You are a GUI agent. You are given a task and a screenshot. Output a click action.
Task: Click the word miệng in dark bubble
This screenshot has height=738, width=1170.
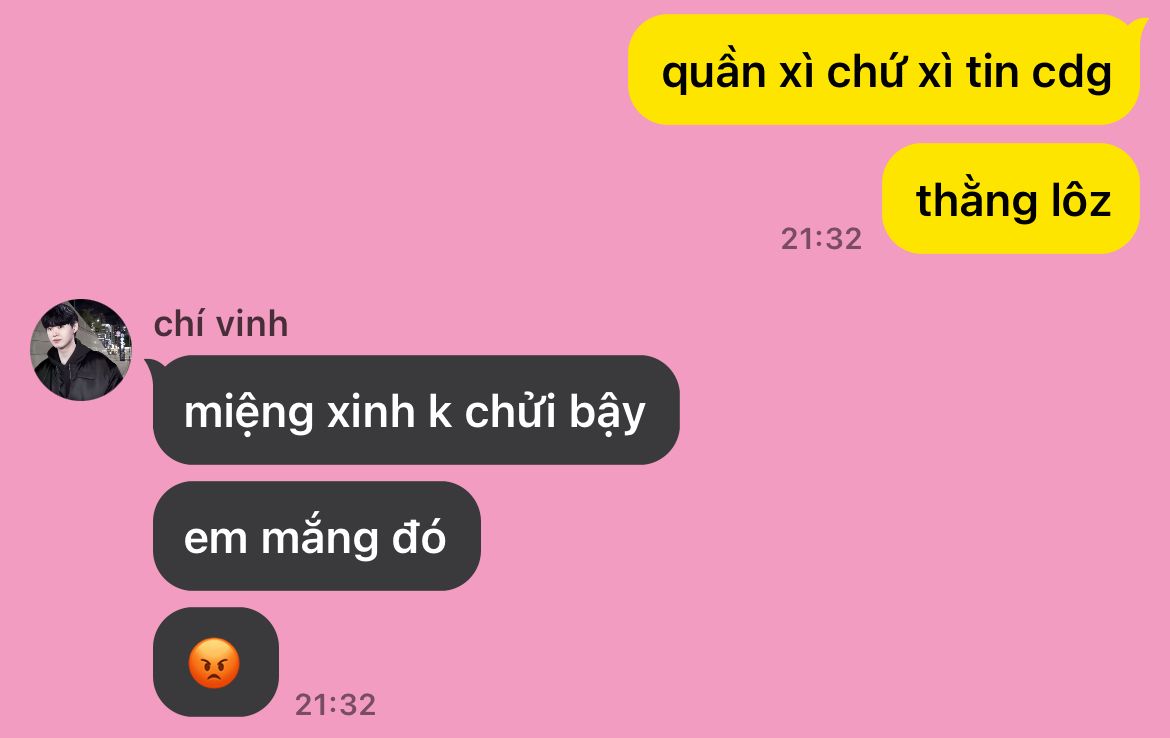(248, 413)
